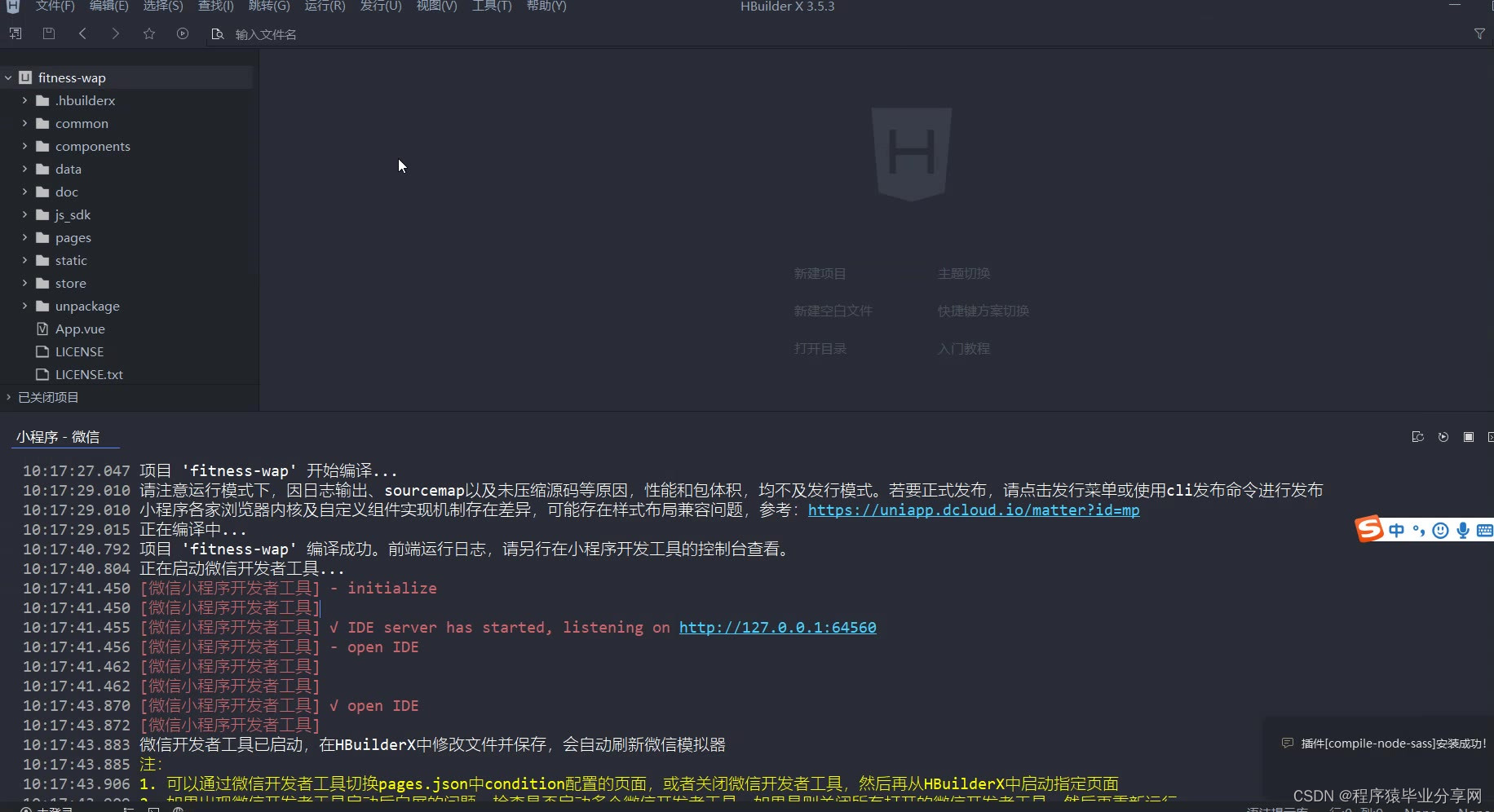Image resolution: width=1494 pixels, height=812 pixels.
Task: Expand the common folder
Action: click(24, 123)
